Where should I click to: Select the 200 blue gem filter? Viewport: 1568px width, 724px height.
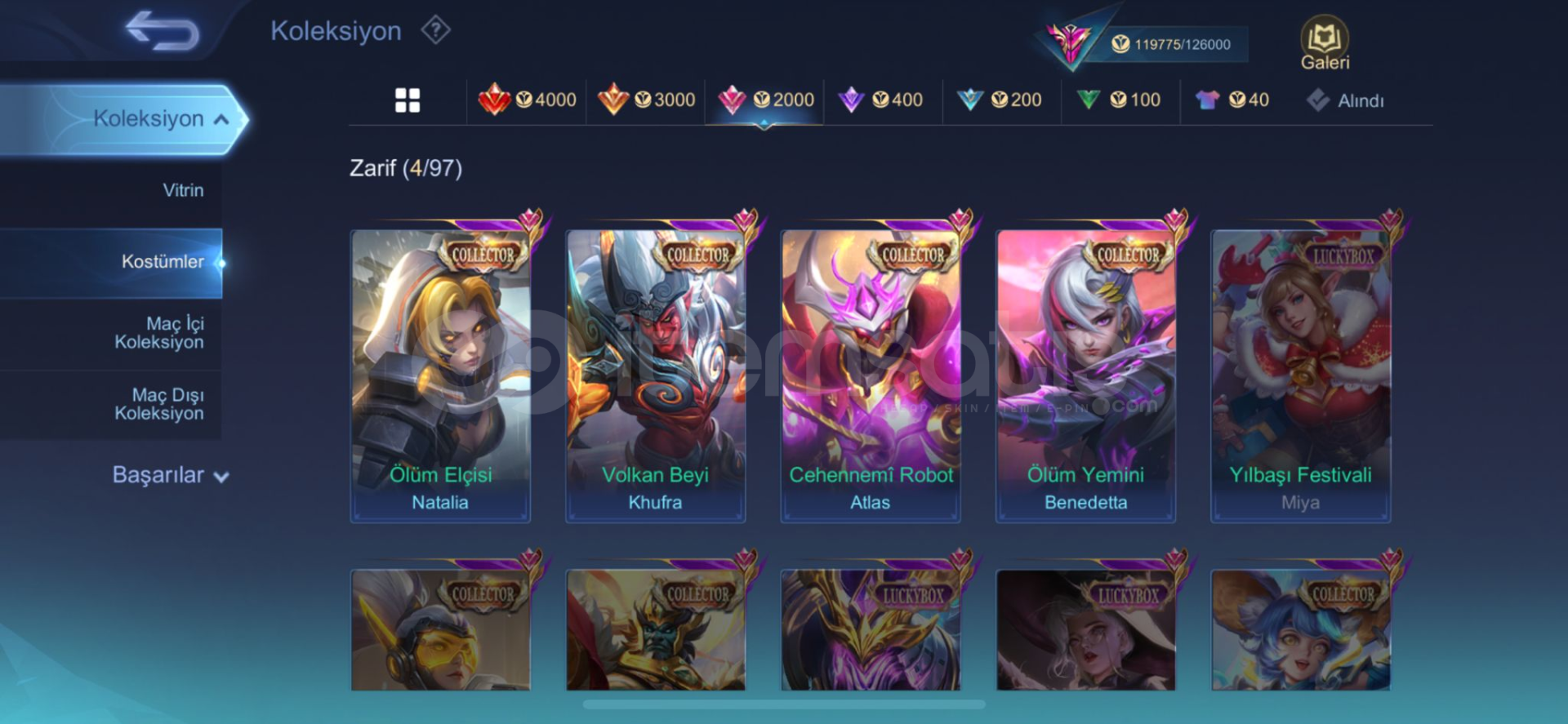(x=1000, y=100)
